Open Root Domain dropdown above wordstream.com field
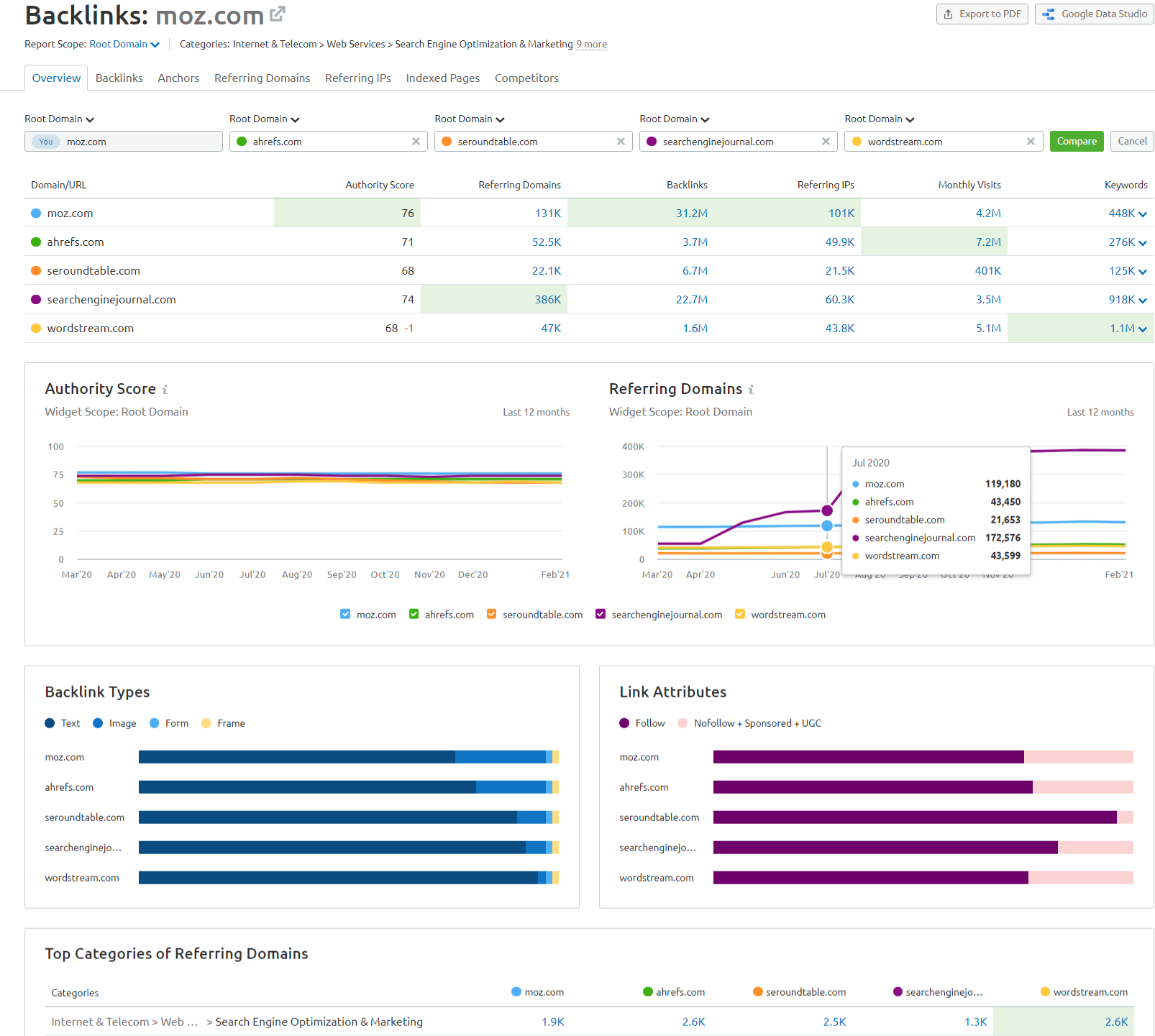Viewport: 1155px width, 1036px height. tap(880, 119)
